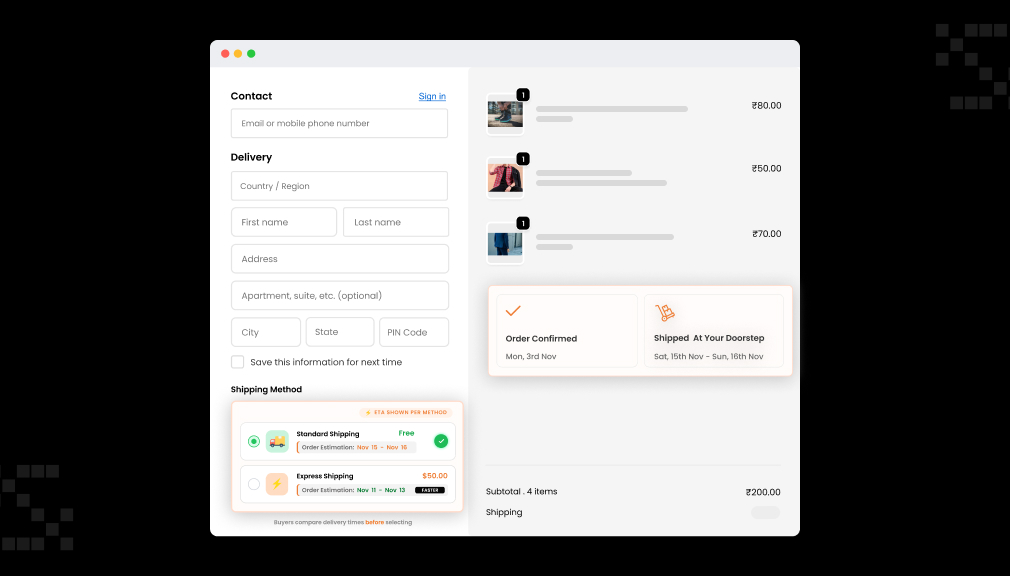Click the PIN Code field
This screenshot has width=1010, height=576.
(414, 332)
